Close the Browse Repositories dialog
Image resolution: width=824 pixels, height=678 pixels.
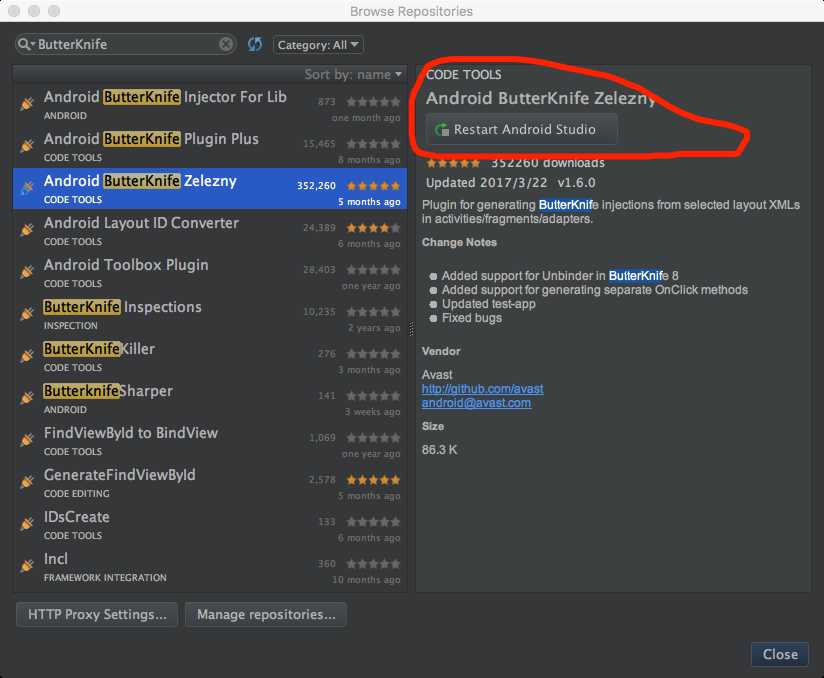point(780,654)
